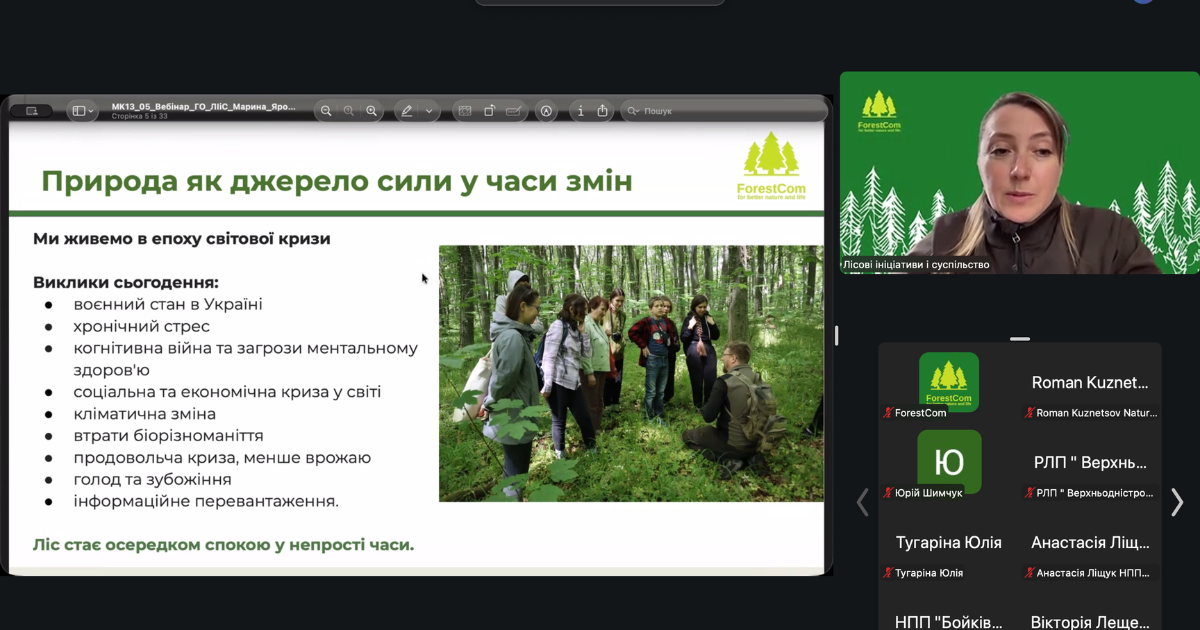Screen dimensions: 1200x630
Task: Reset zoom to actual size icon
Action: [x=349, y=111]
